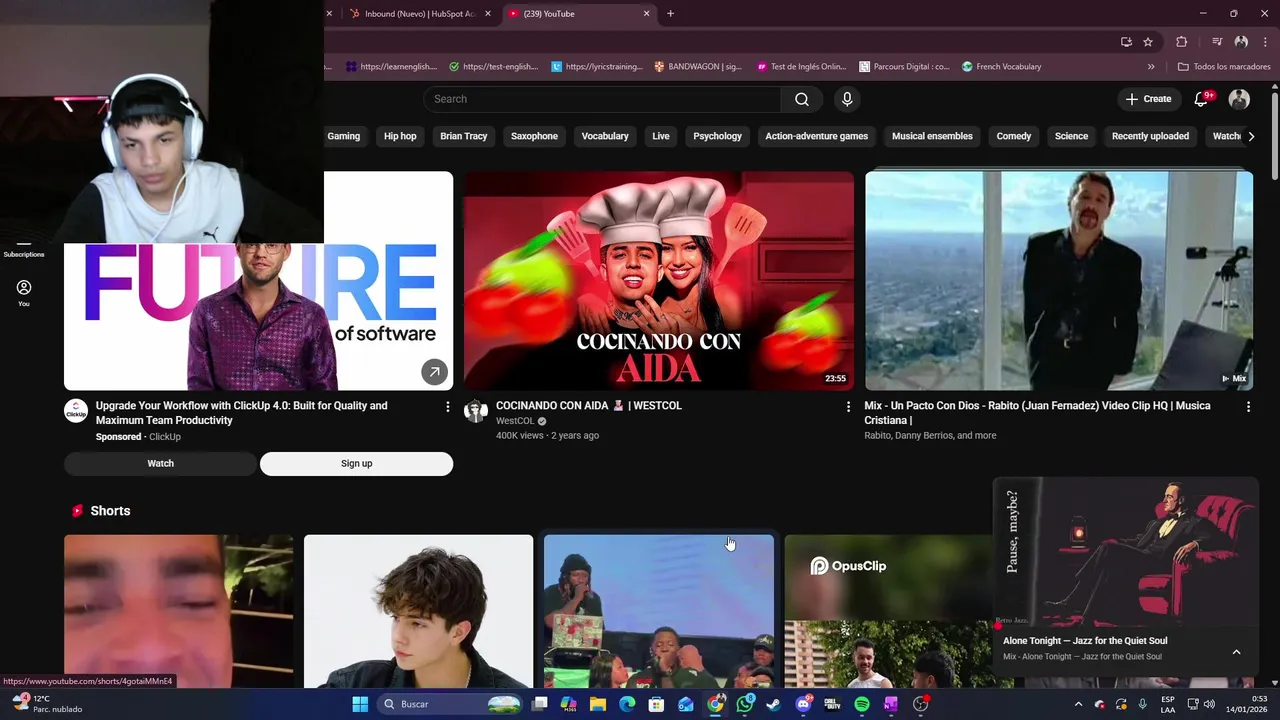Image resolution: width=1280 pixels, height=720 pixels.
Task: Open BANDWAGON bookmark
Action: coord(697,67)
